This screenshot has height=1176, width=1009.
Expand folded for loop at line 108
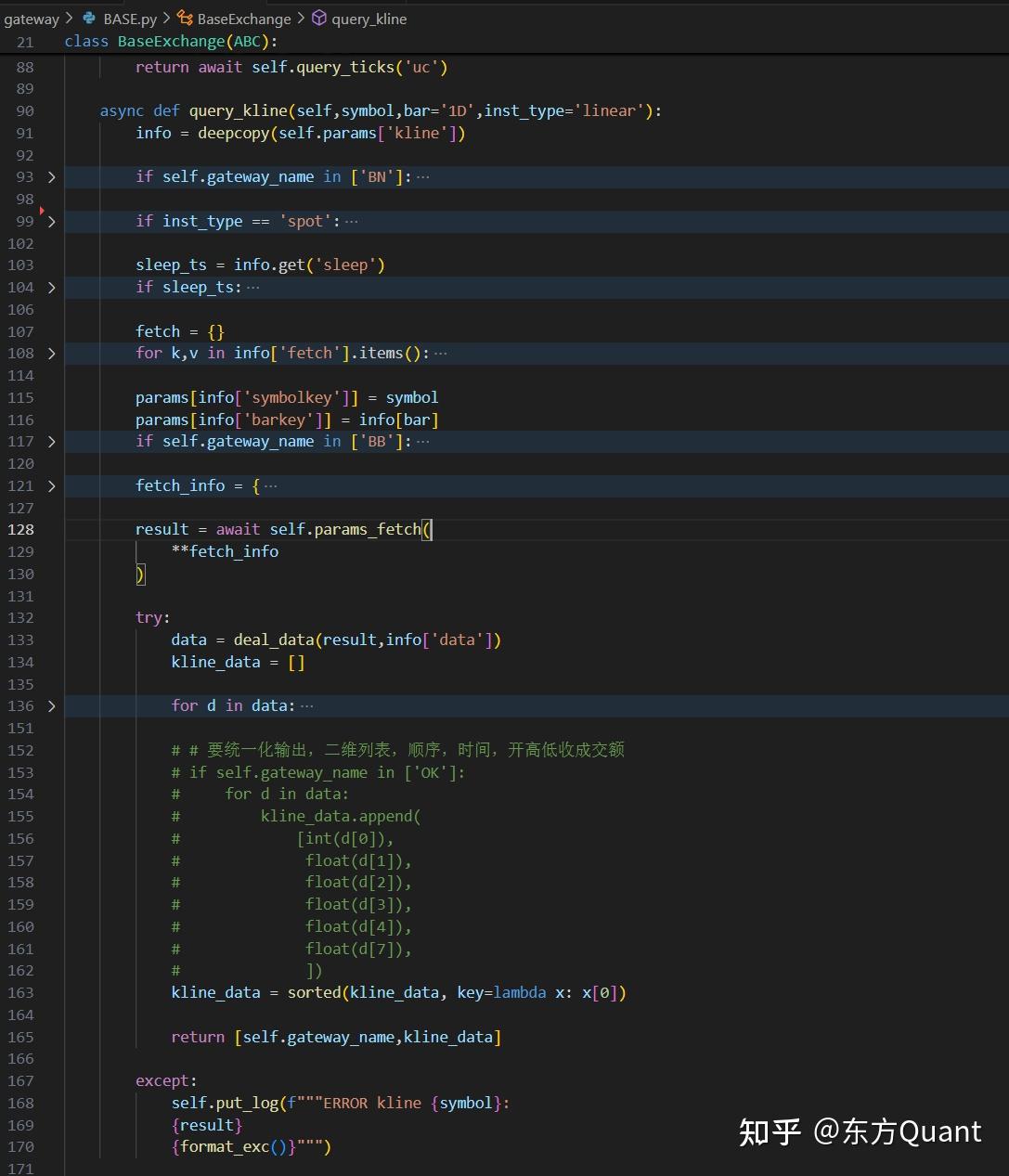51,354
